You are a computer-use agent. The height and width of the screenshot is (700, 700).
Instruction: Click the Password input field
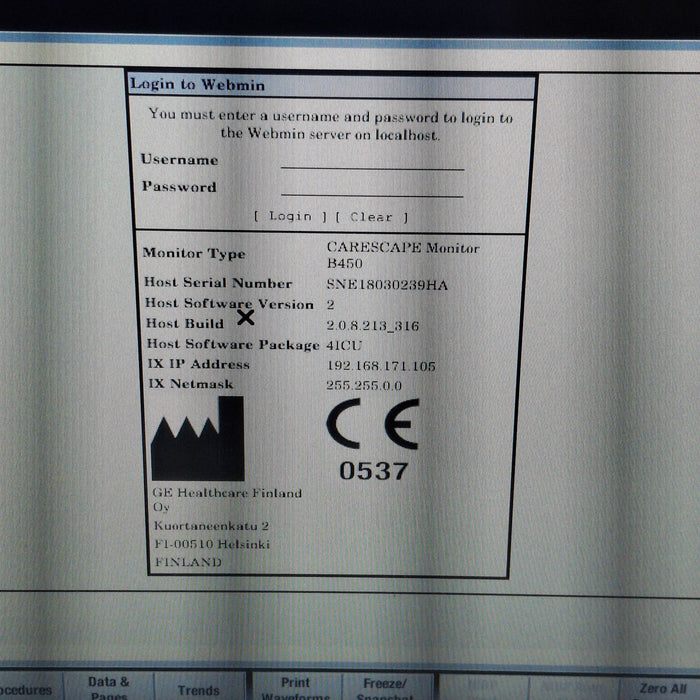pos(372,188)
